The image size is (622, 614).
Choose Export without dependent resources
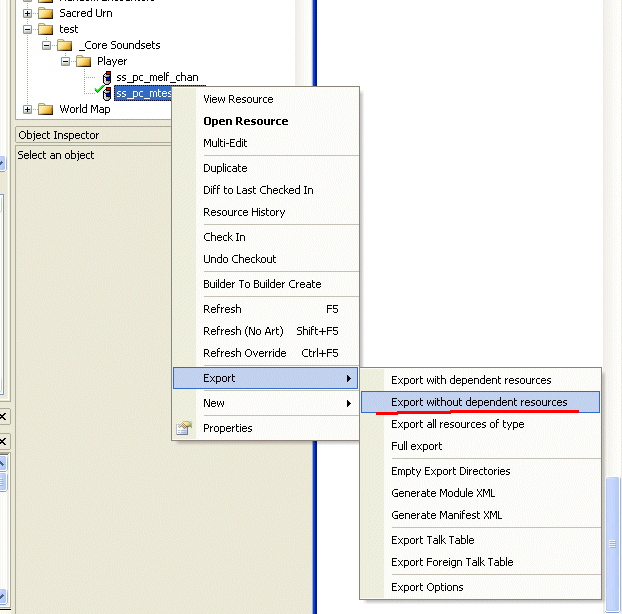point(479,402)
